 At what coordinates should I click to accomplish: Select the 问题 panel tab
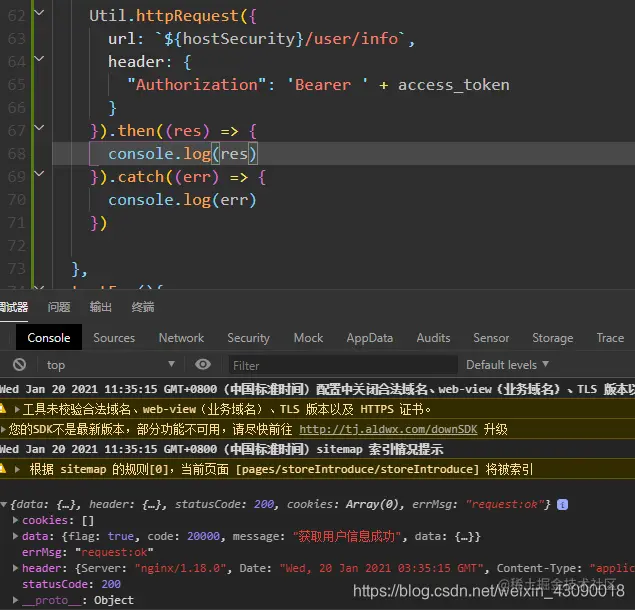[x=59, y=307]
